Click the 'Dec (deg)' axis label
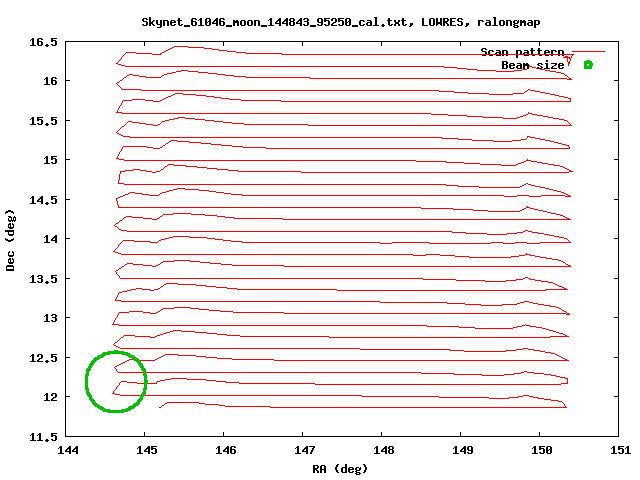This screenshot has width=640, height=480. pyautogui.click(x=10, y=240)
